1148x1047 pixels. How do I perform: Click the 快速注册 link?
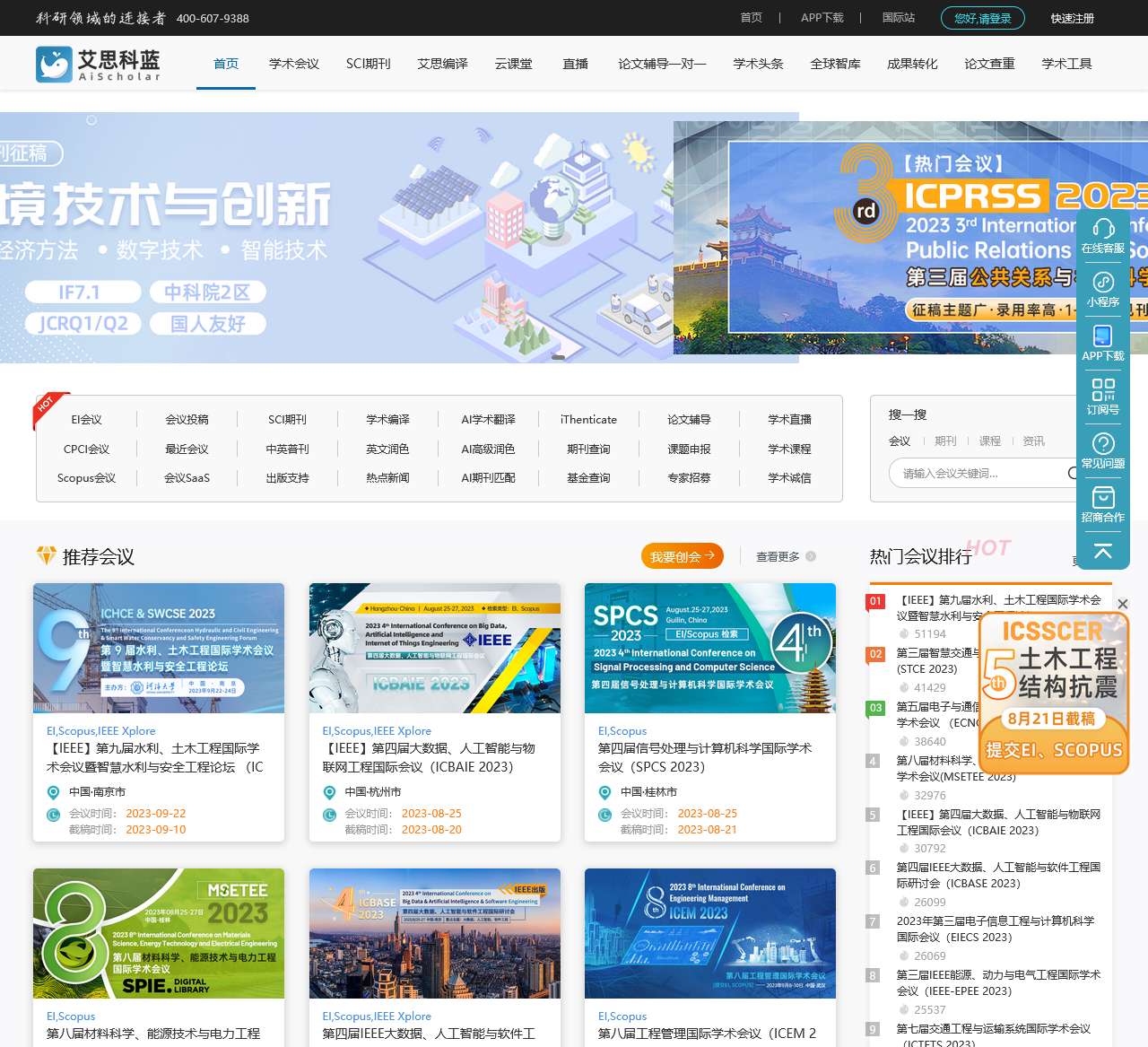(1073, 18)
